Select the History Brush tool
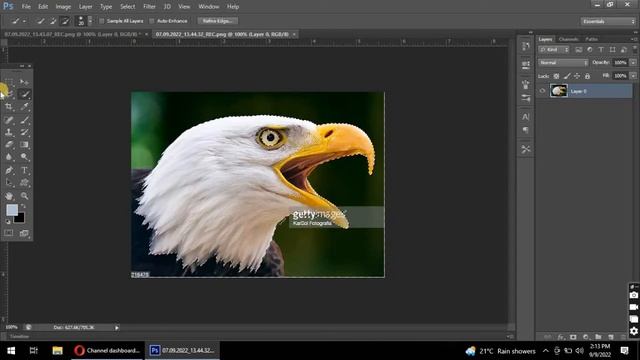The width and height of the screenshot is (640, 360). coord(24,132)
